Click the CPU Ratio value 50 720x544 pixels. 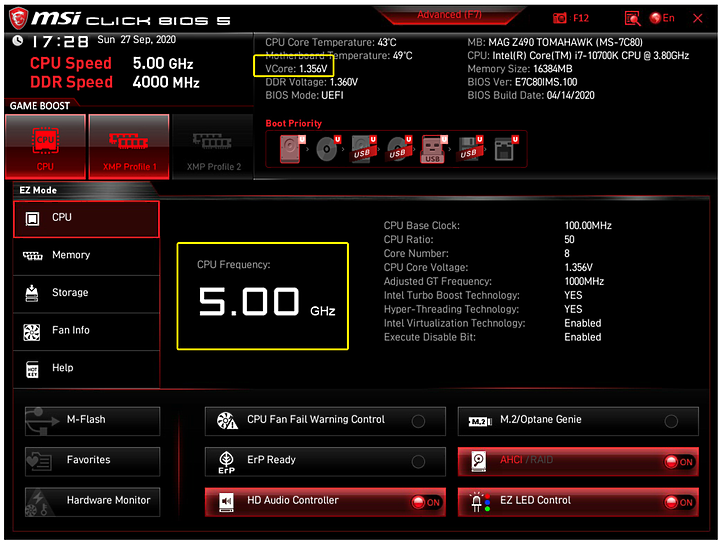click(x=569, y=240)
